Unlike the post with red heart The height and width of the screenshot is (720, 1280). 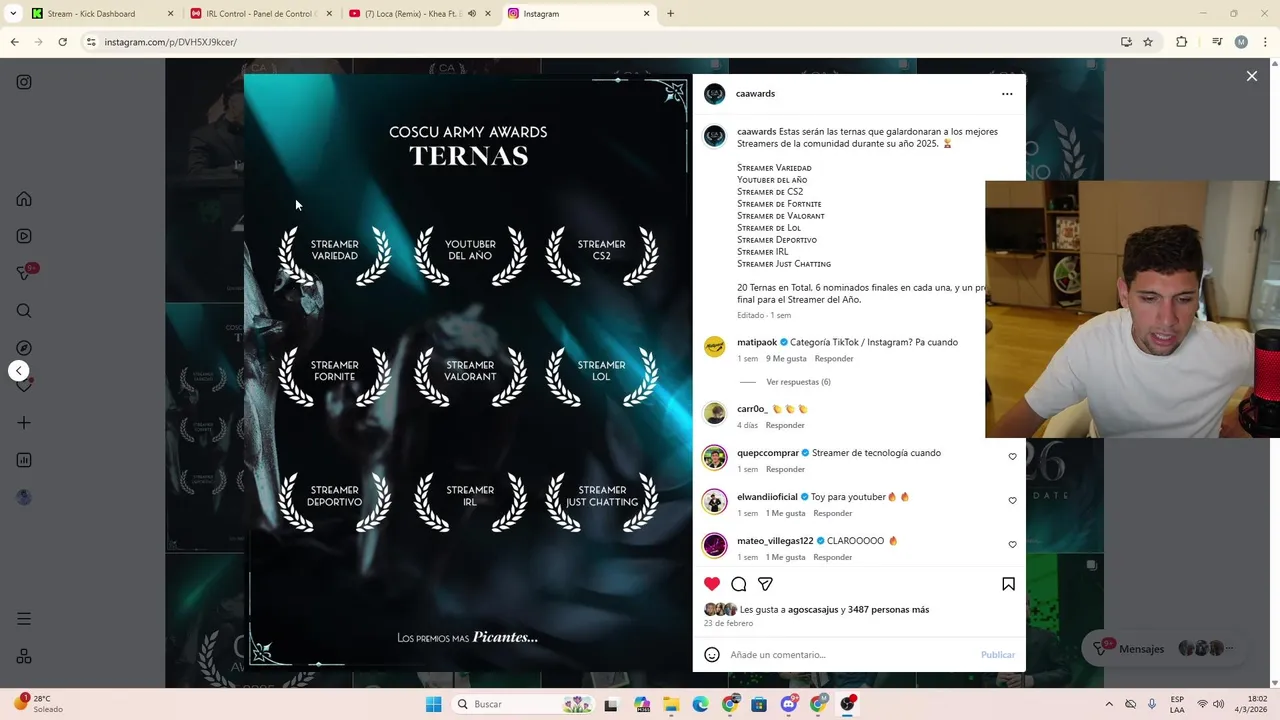click(x=712, y=584)
